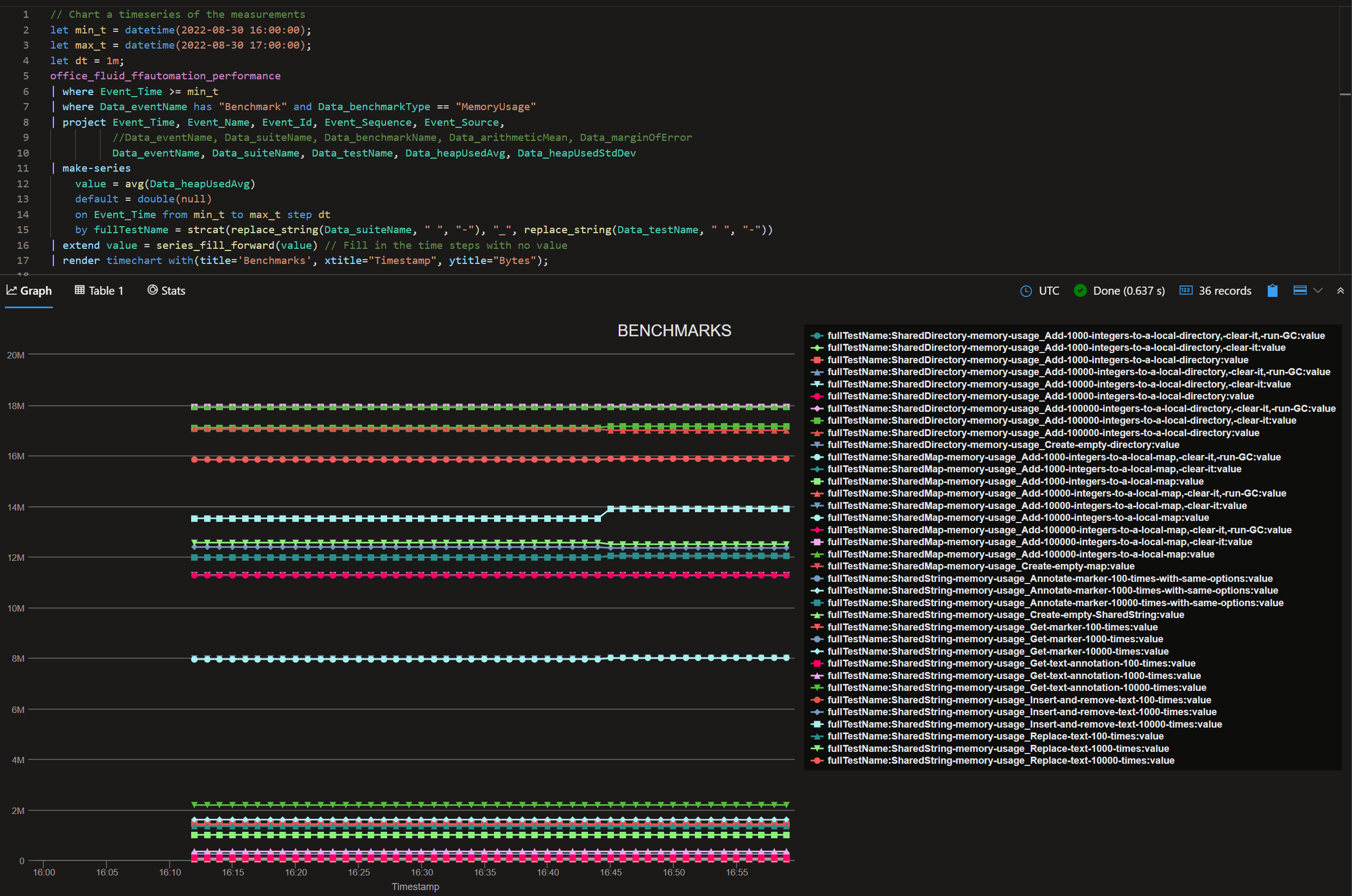Click the 123 records count icon
Viewport: 1352px width, 896px height.
1186,291
